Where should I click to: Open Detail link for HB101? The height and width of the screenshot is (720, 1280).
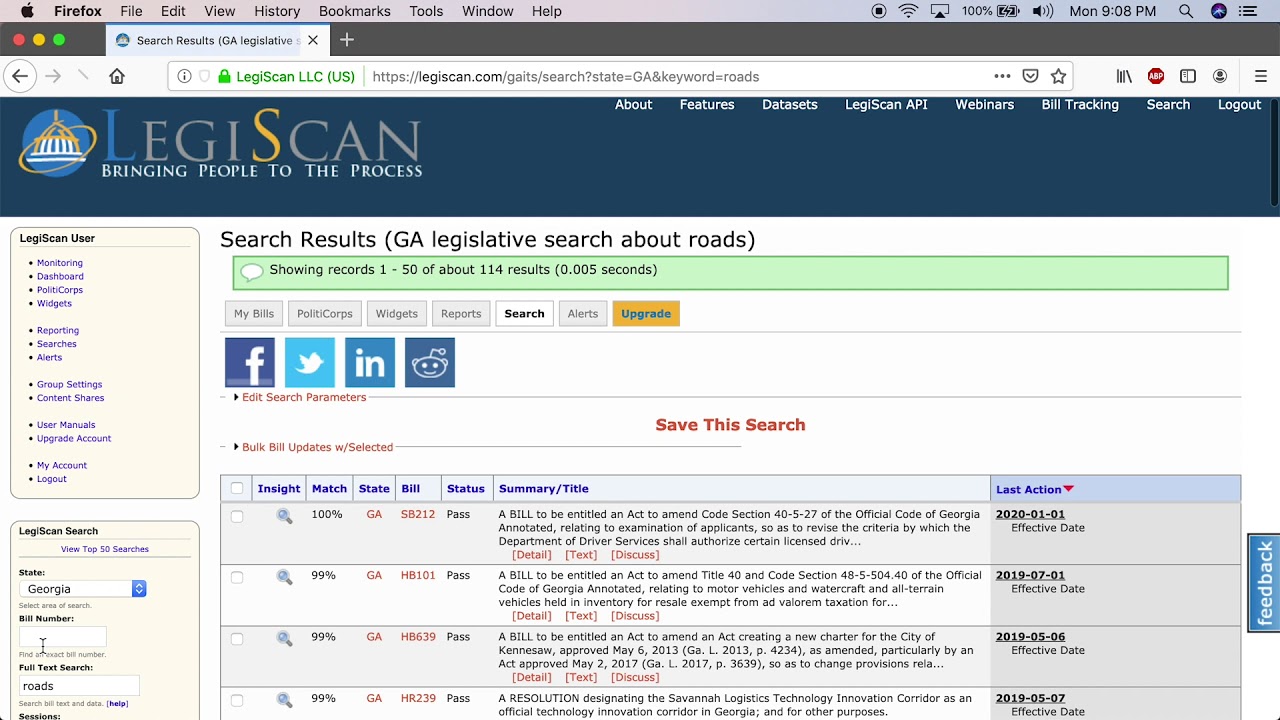point(532,616)
